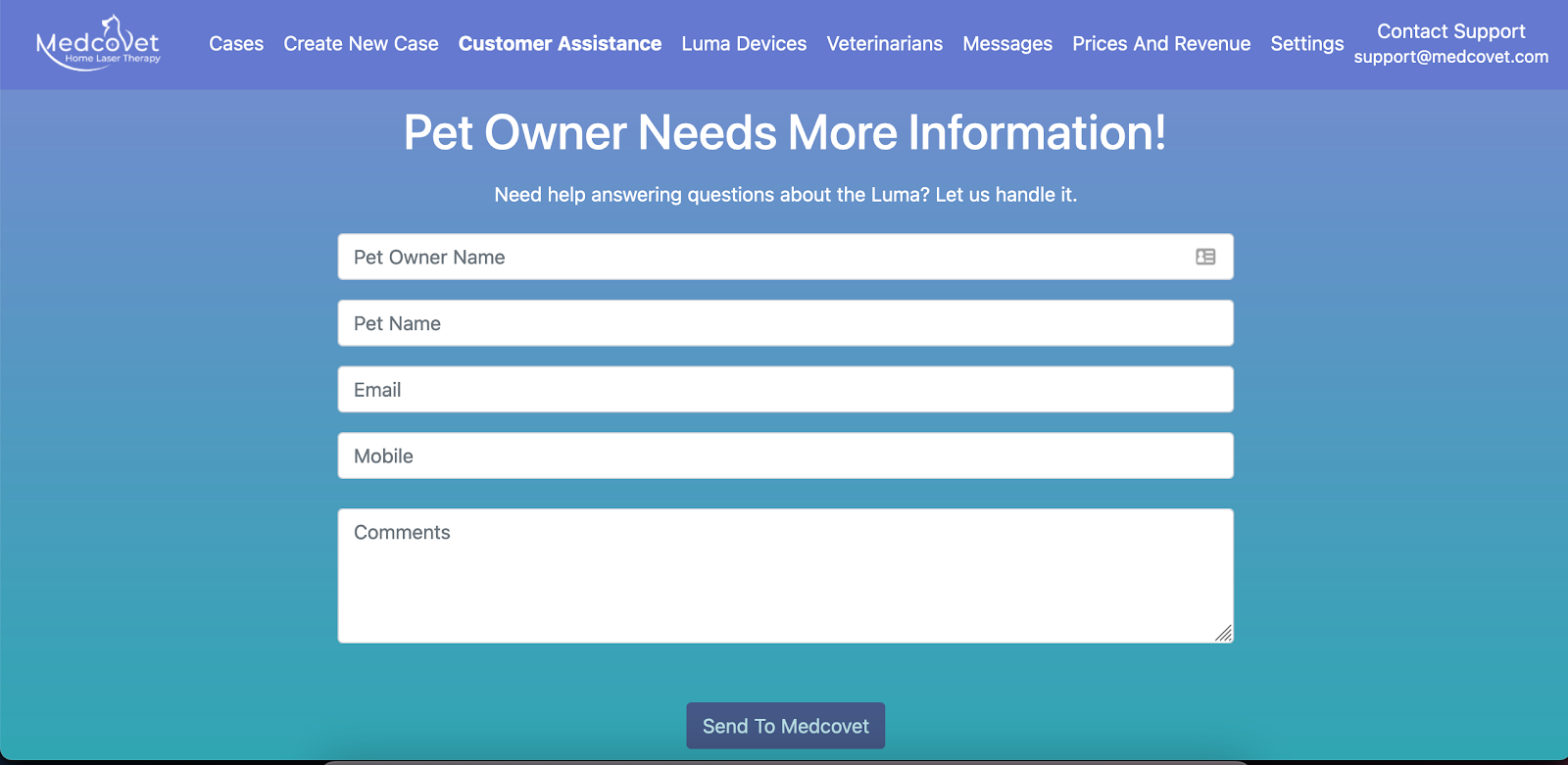Viewport: 1568px width, 765px height.
Task: Click the support@medcovet.com email link
Action: pyautogui.click(x=1450, y=57)
